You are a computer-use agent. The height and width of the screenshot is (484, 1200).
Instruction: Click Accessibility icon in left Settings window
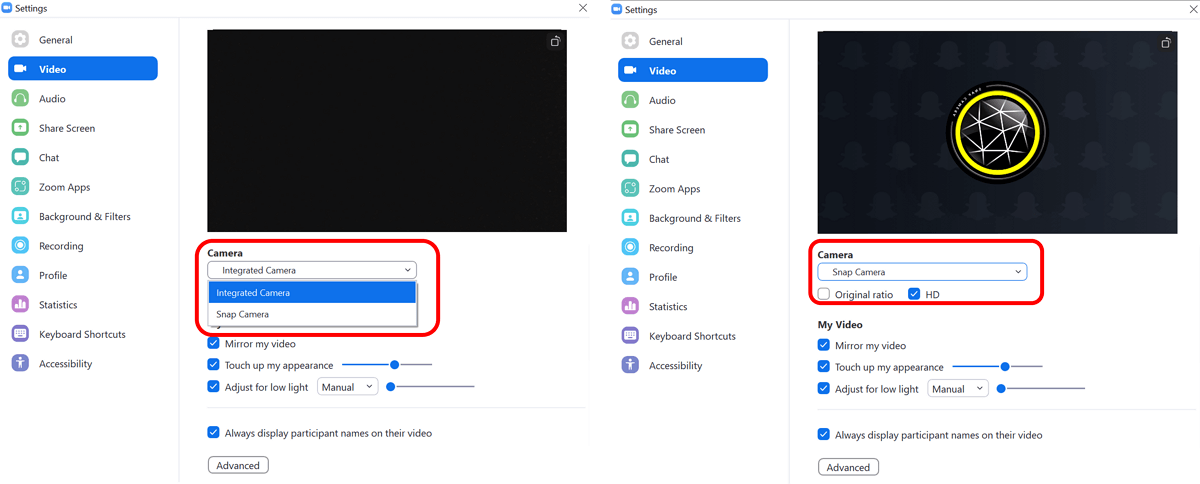pos(20,364)
